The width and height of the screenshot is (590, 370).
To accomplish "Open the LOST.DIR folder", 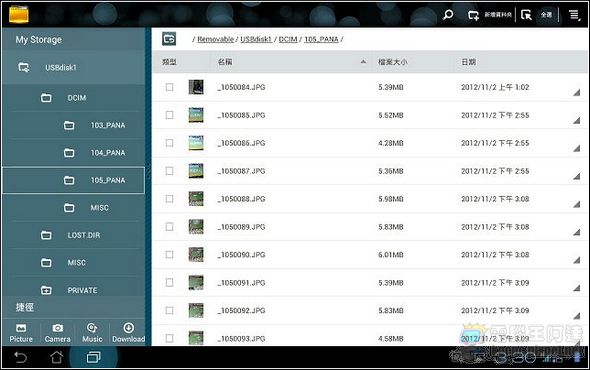I will [x=73, y=235].
